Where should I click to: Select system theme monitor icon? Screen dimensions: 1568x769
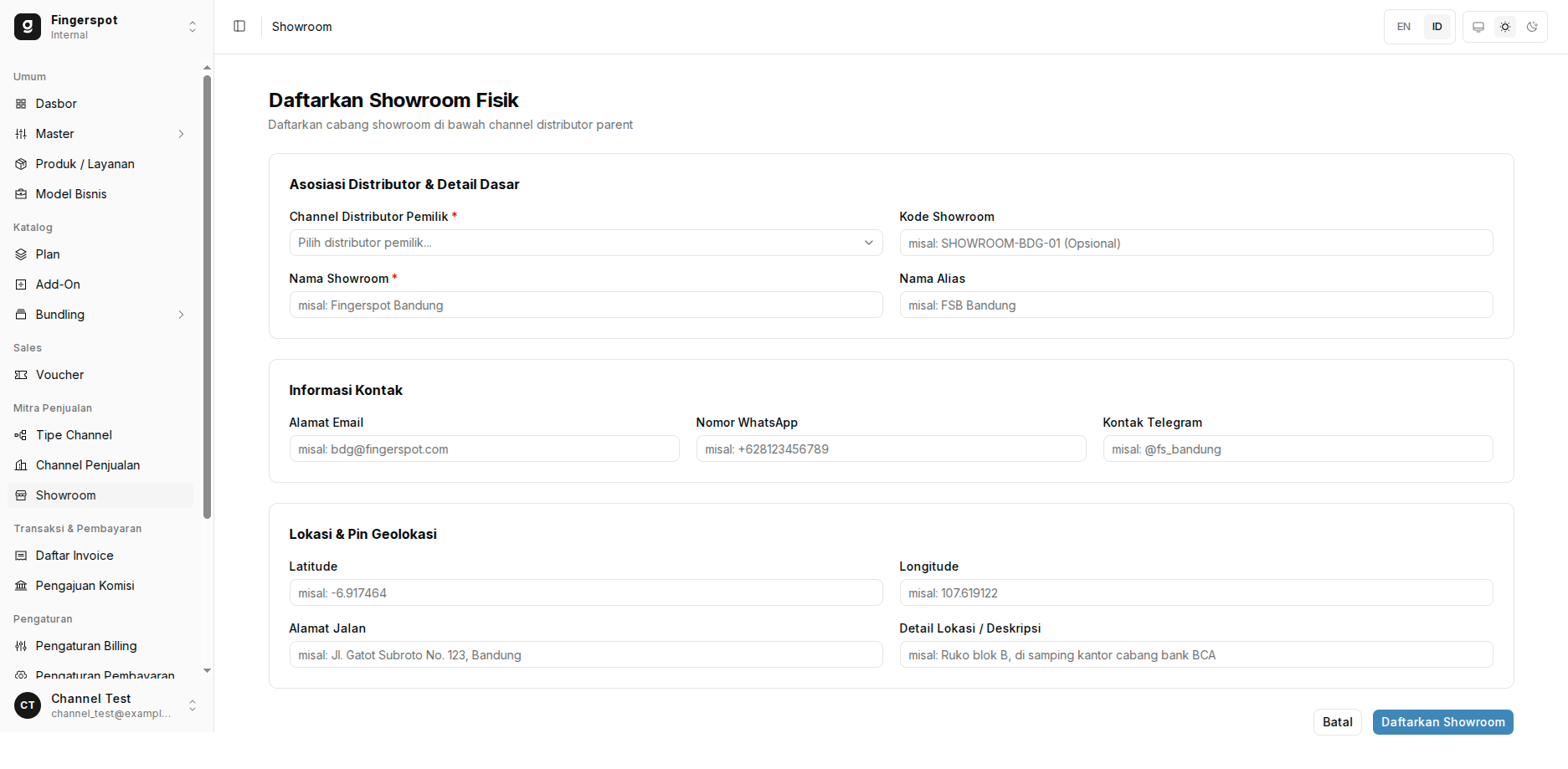tap(1478, 27)
